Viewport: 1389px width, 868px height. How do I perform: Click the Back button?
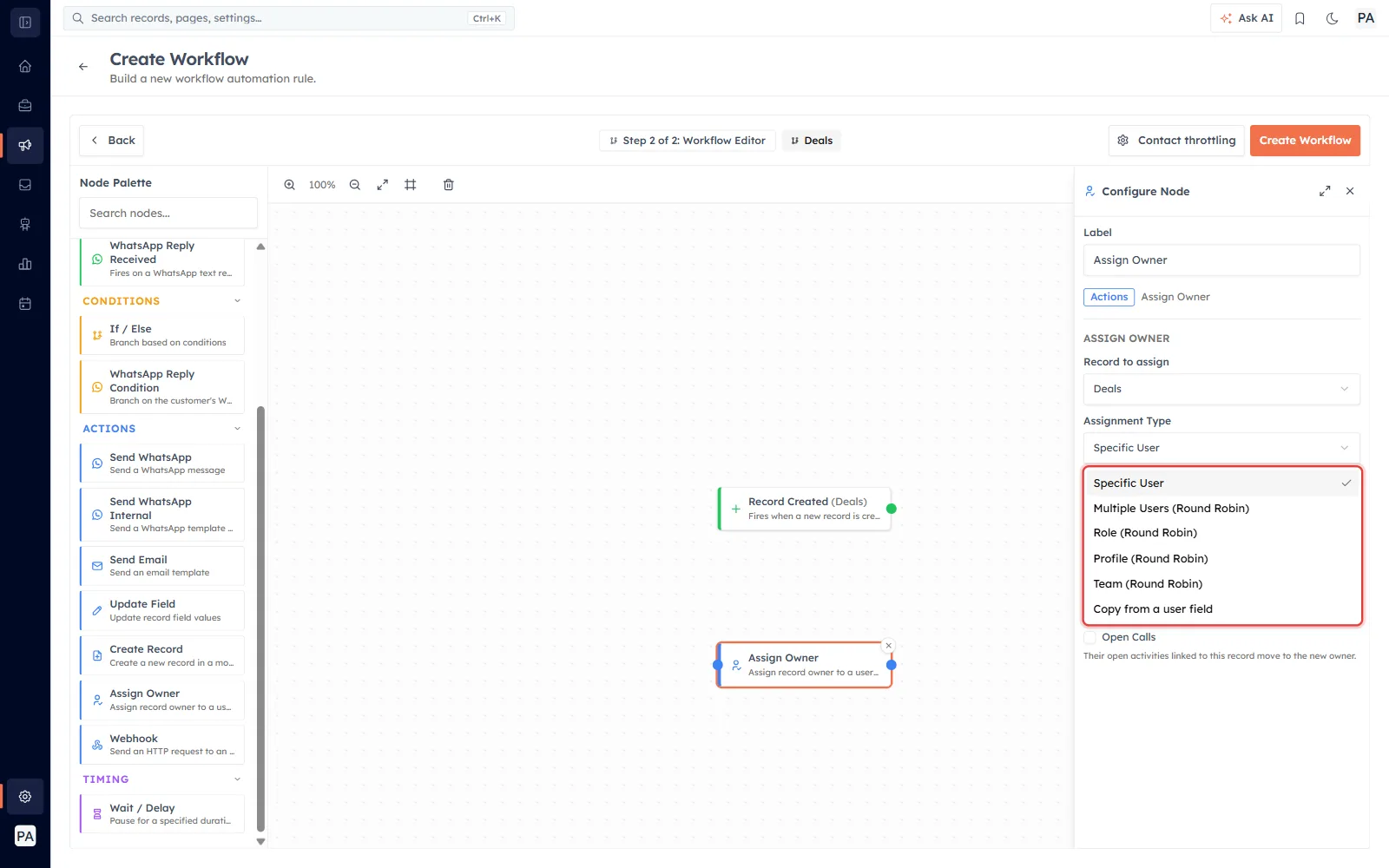pyautogui.click(x=112, y=141)
